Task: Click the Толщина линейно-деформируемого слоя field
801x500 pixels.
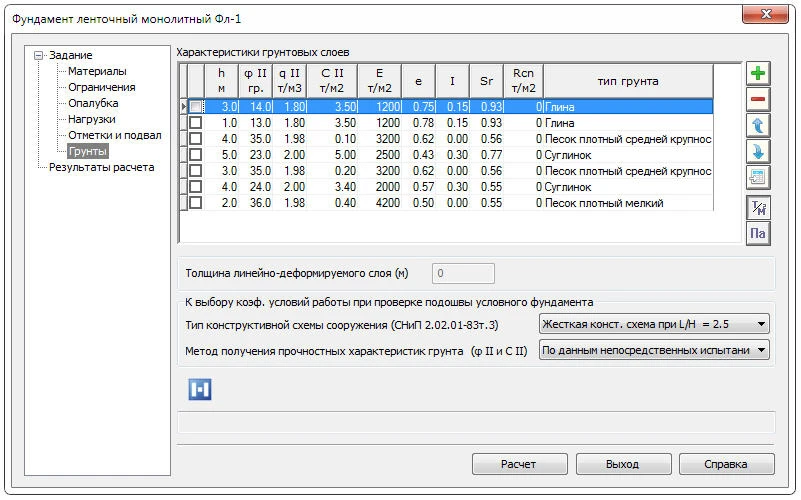Action: (x=463, y=273)
